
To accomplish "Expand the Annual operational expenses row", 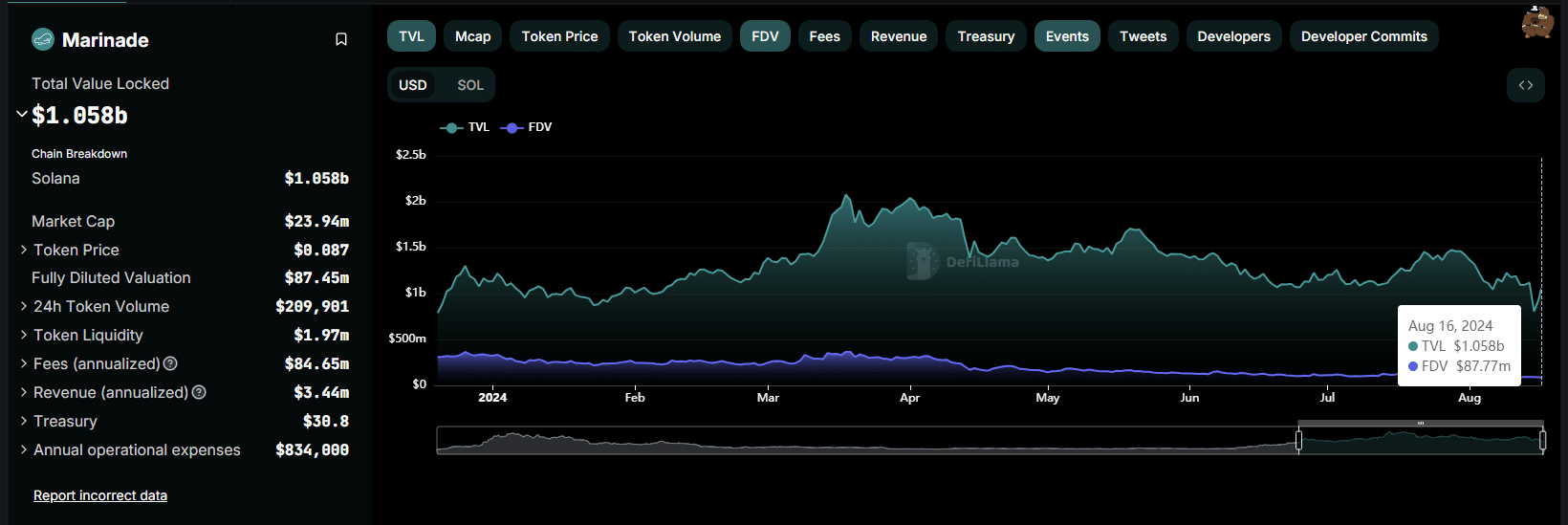I will 24,449.
